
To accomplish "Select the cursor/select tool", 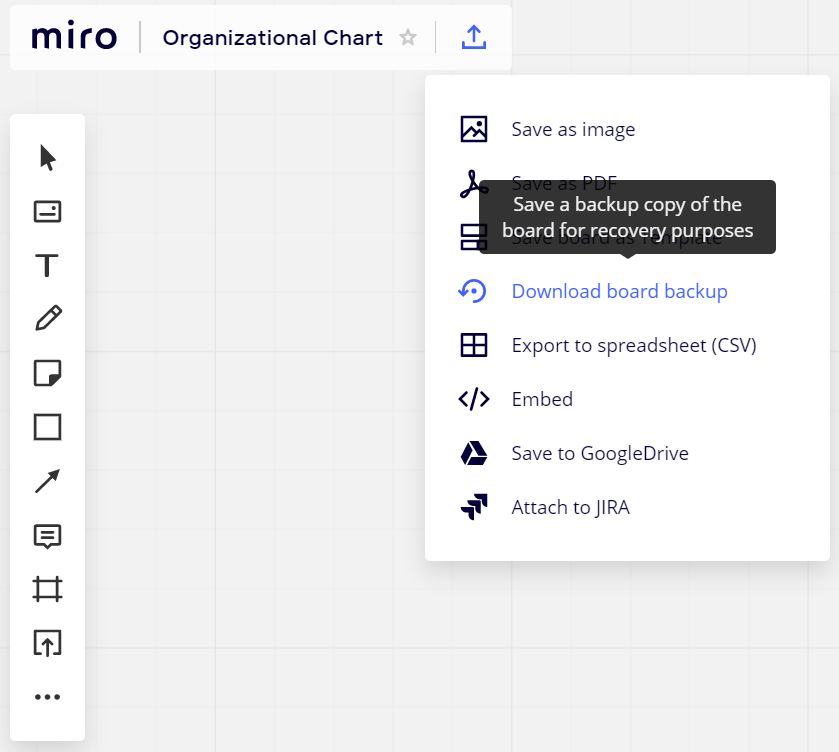I will pyautogui.click(x=47, y=158).
